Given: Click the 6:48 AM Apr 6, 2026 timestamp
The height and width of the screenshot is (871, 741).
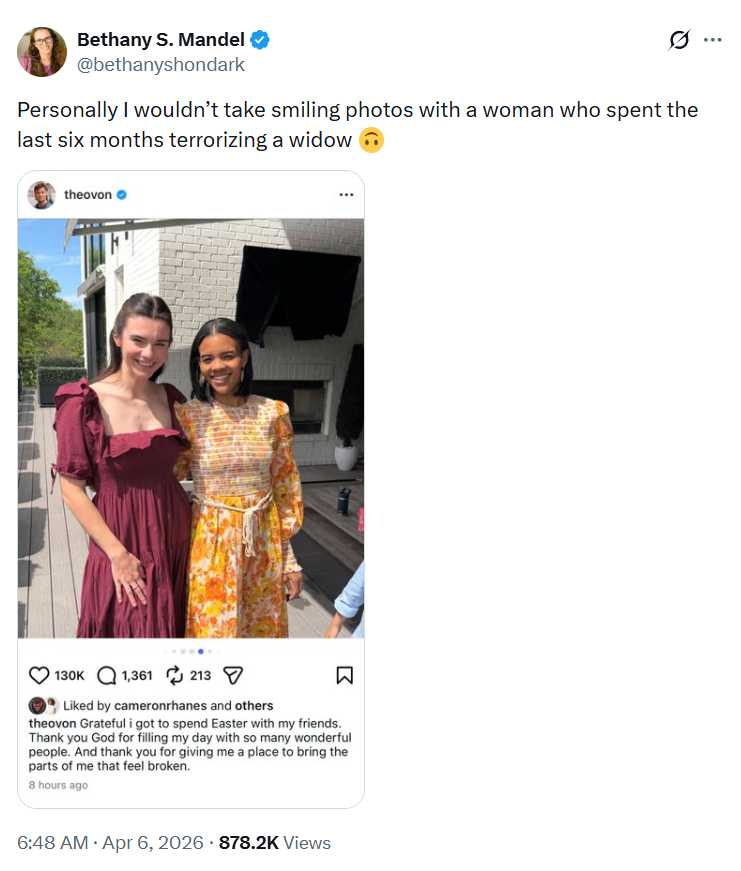Looking at the screenshot, I should (110, 842).
